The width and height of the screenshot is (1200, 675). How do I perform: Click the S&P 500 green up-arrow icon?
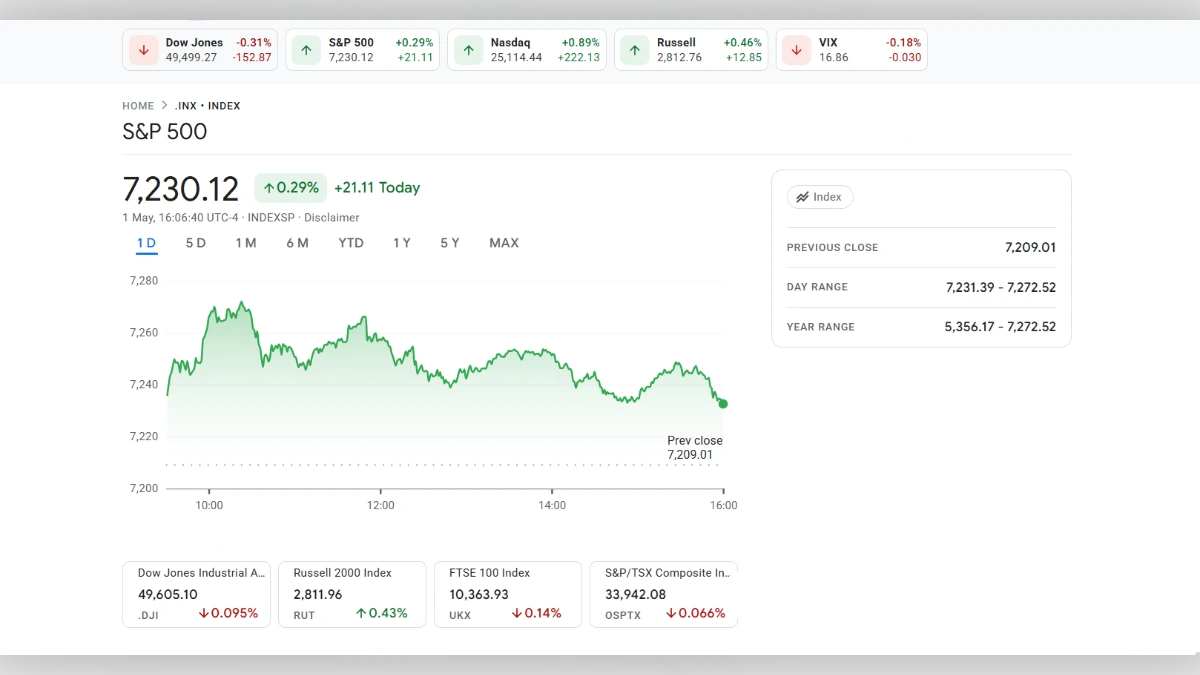pyautogui.click(x=306, y=50)
